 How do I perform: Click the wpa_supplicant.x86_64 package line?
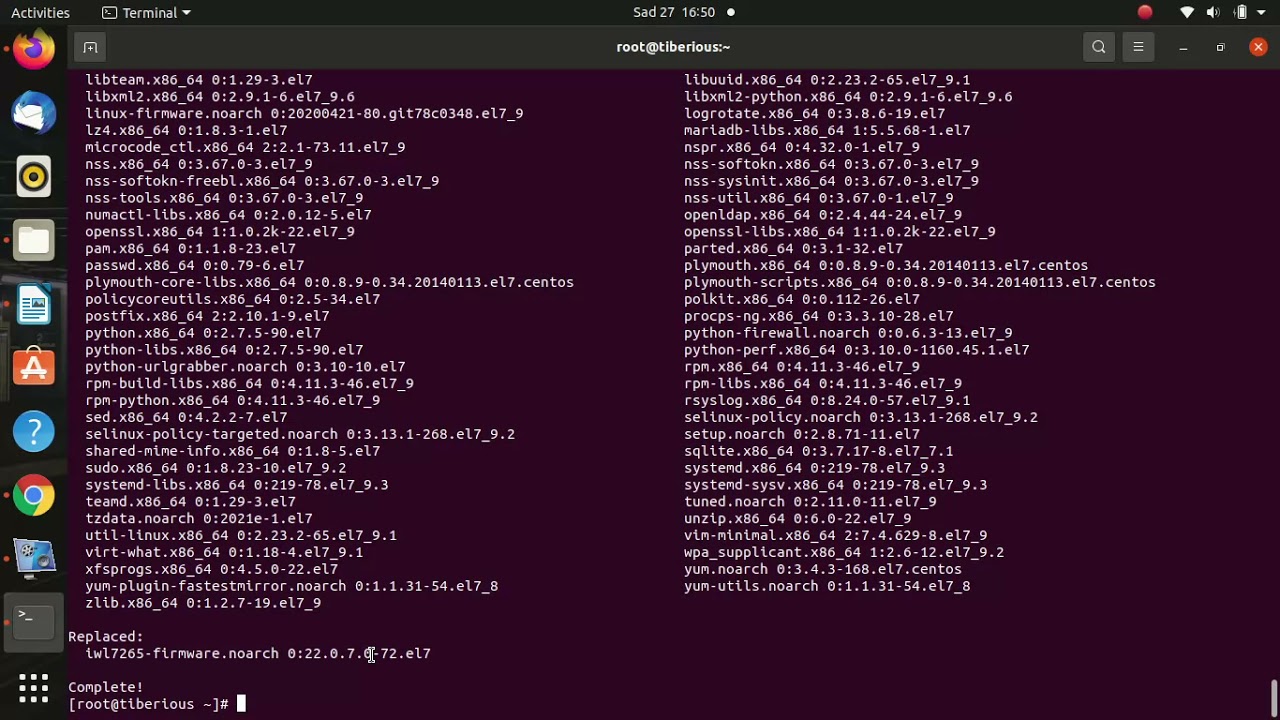[x=844, y=552]
